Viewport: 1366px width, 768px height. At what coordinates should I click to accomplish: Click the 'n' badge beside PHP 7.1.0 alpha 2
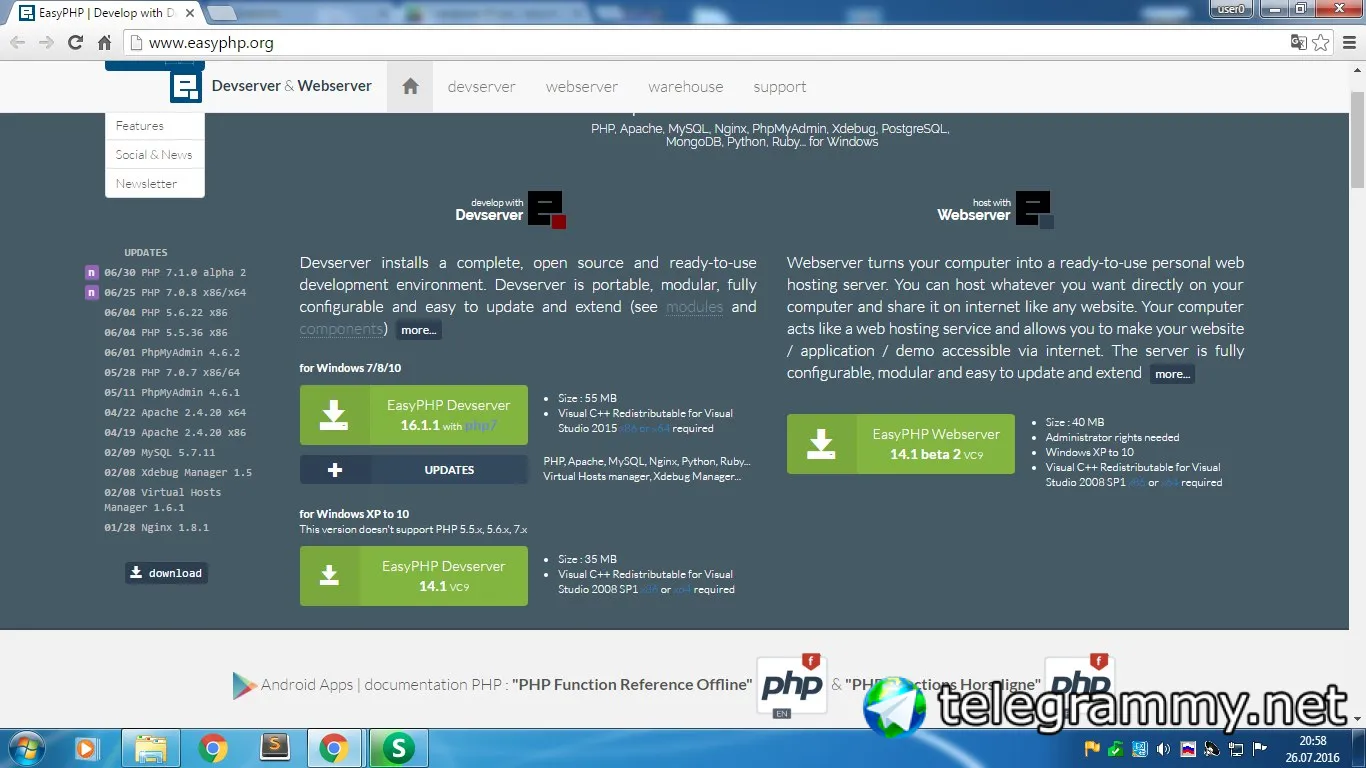point(92,272)
